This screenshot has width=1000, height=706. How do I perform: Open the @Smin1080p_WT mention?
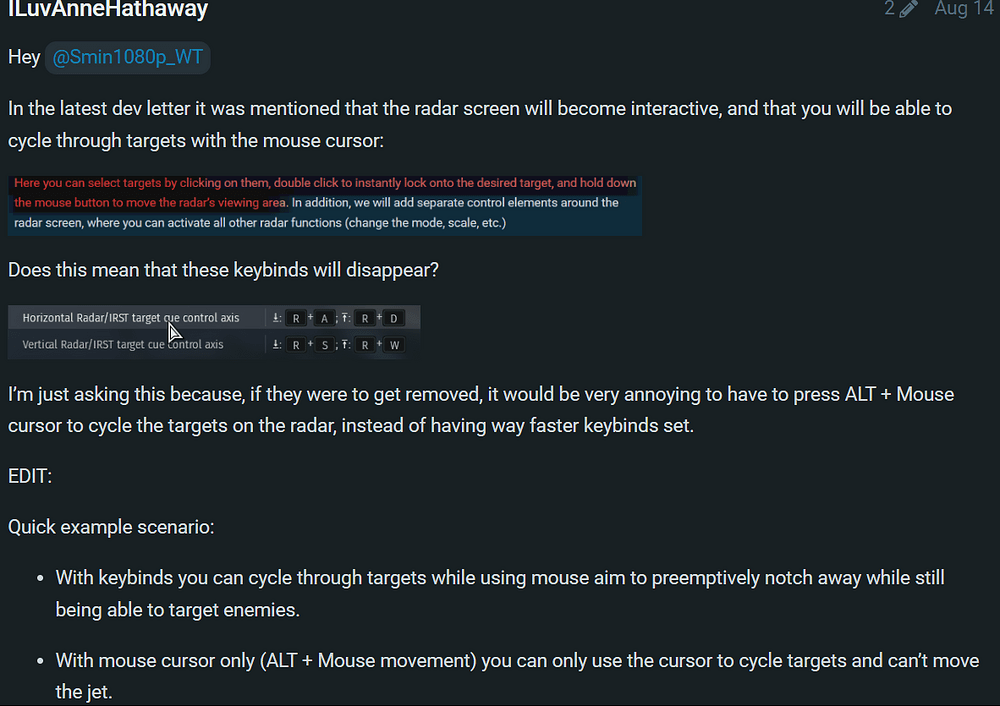(125, 57)
